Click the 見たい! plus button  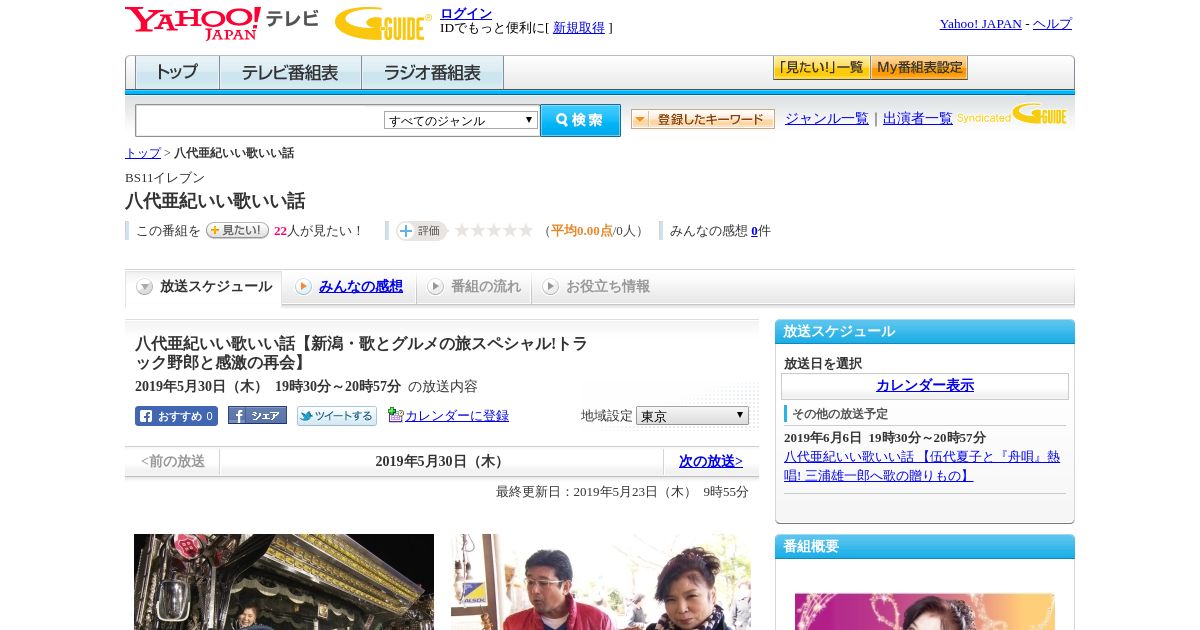[237, 230]
